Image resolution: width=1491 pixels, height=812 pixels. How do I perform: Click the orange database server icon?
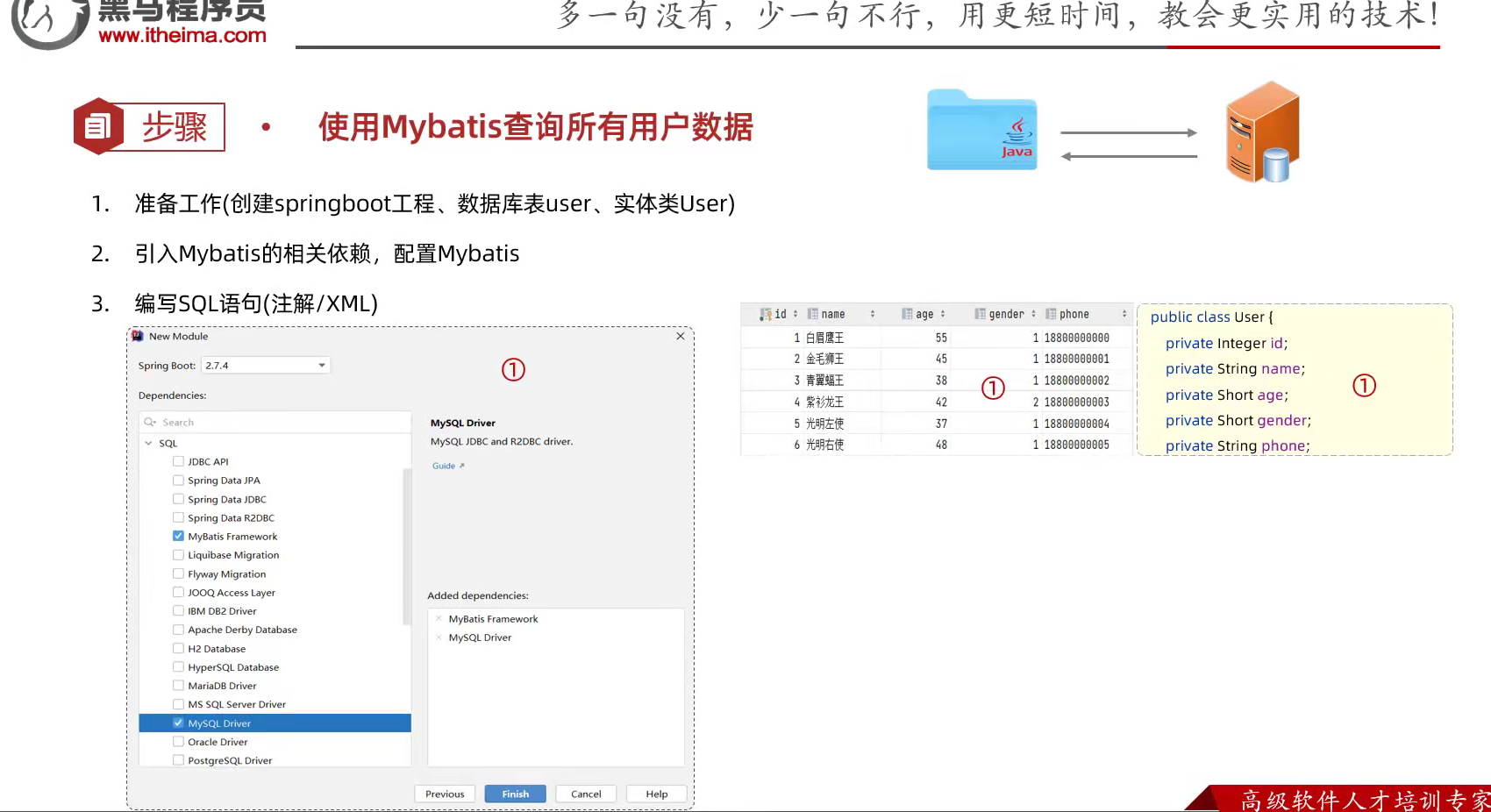1261,132
